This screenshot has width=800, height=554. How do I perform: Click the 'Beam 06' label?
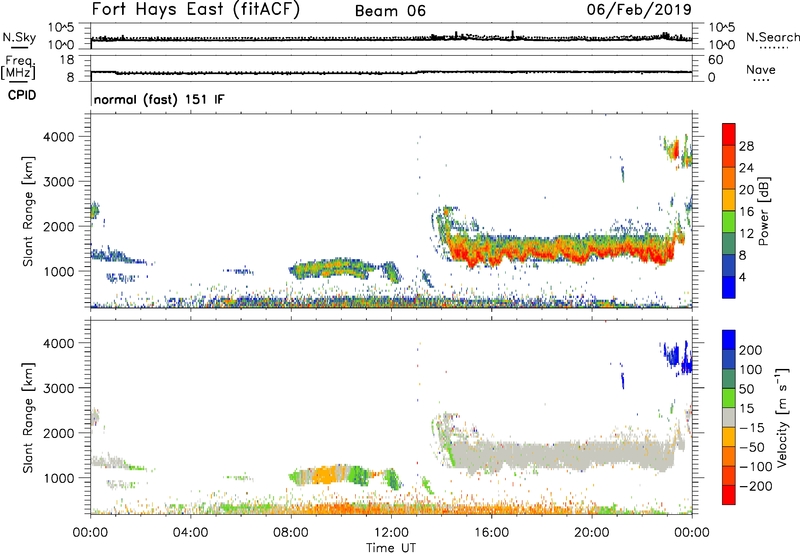coord(390,11)
